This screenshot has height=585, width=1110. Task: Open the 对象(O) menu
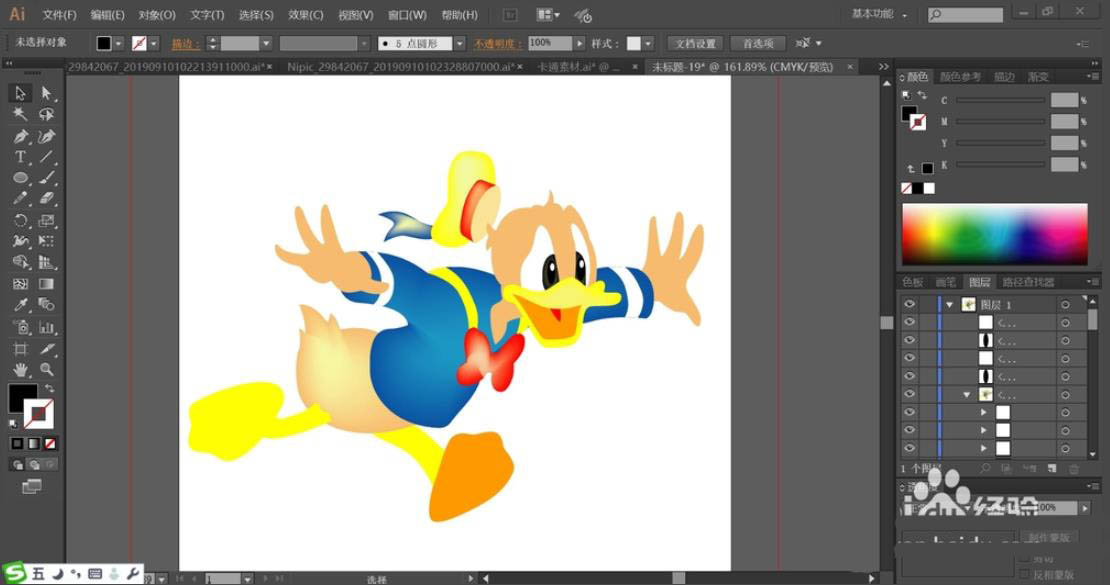tap(157, 15)
